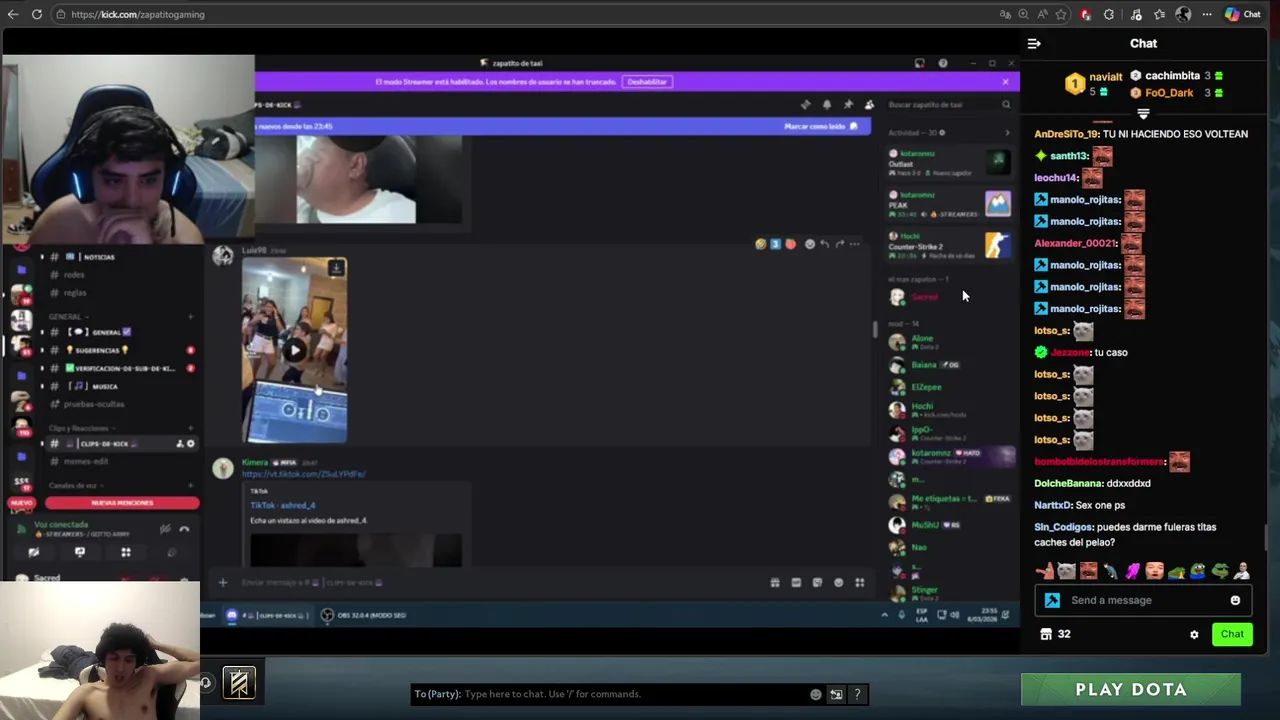Open the emoji picker in message box
The width and height of the screenshot is (1280, 720).
(1235, 600)
